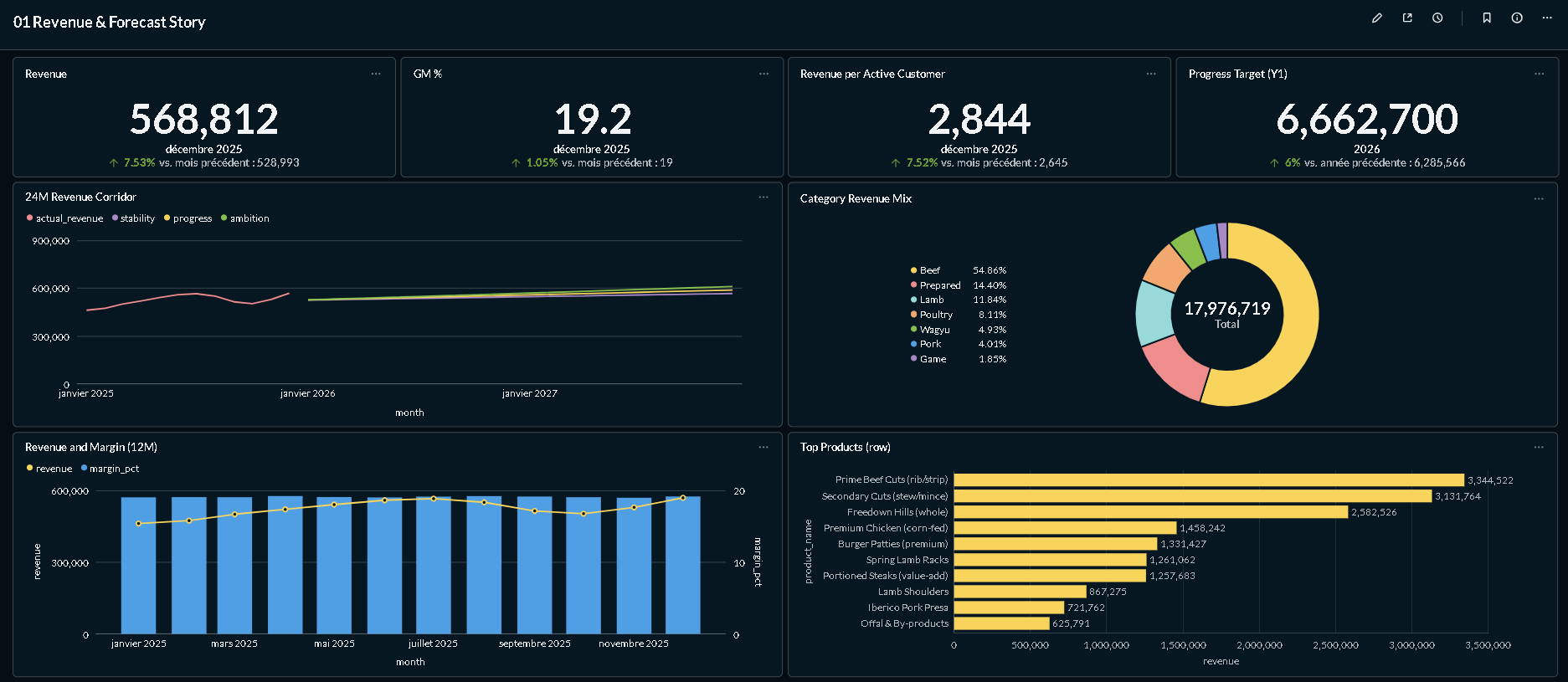Toggle the margin_pct series in the legend

pyautogui.click(x=114, y=469)
